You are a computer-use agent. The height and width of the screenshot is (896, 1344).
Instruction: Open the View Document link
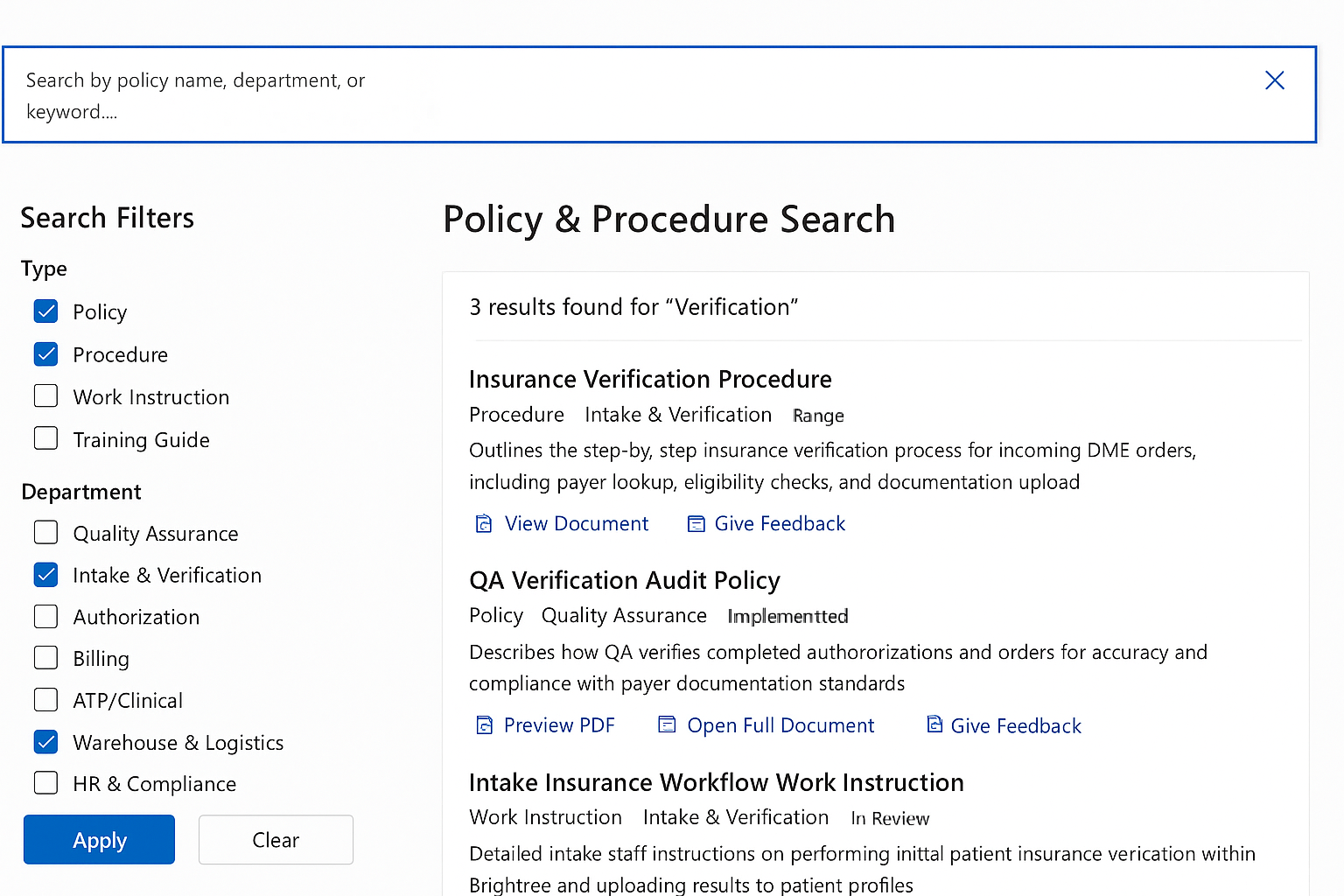[577, 524]
